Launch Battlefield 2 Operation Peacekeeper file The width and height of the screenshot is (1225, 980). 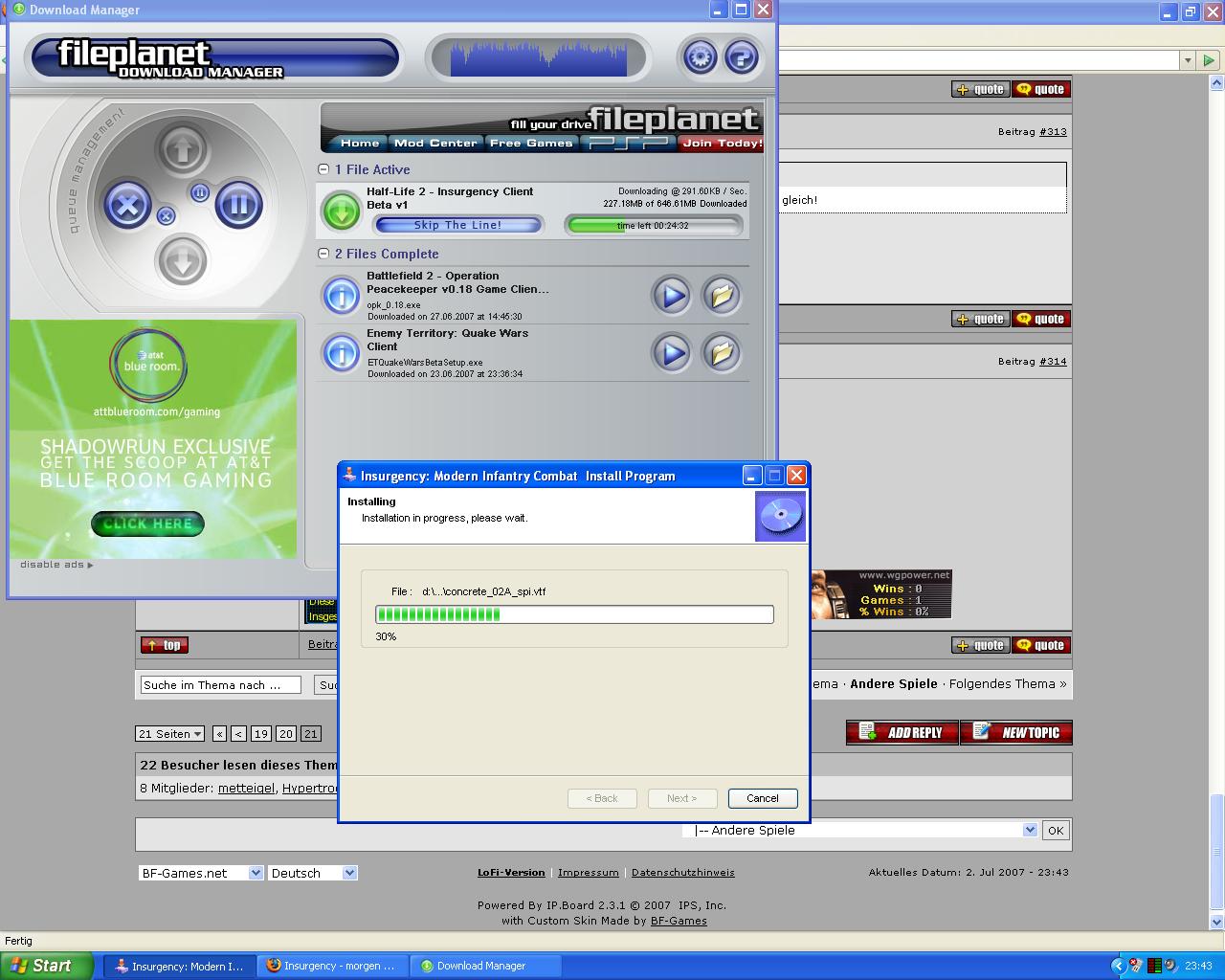[672, 296]
